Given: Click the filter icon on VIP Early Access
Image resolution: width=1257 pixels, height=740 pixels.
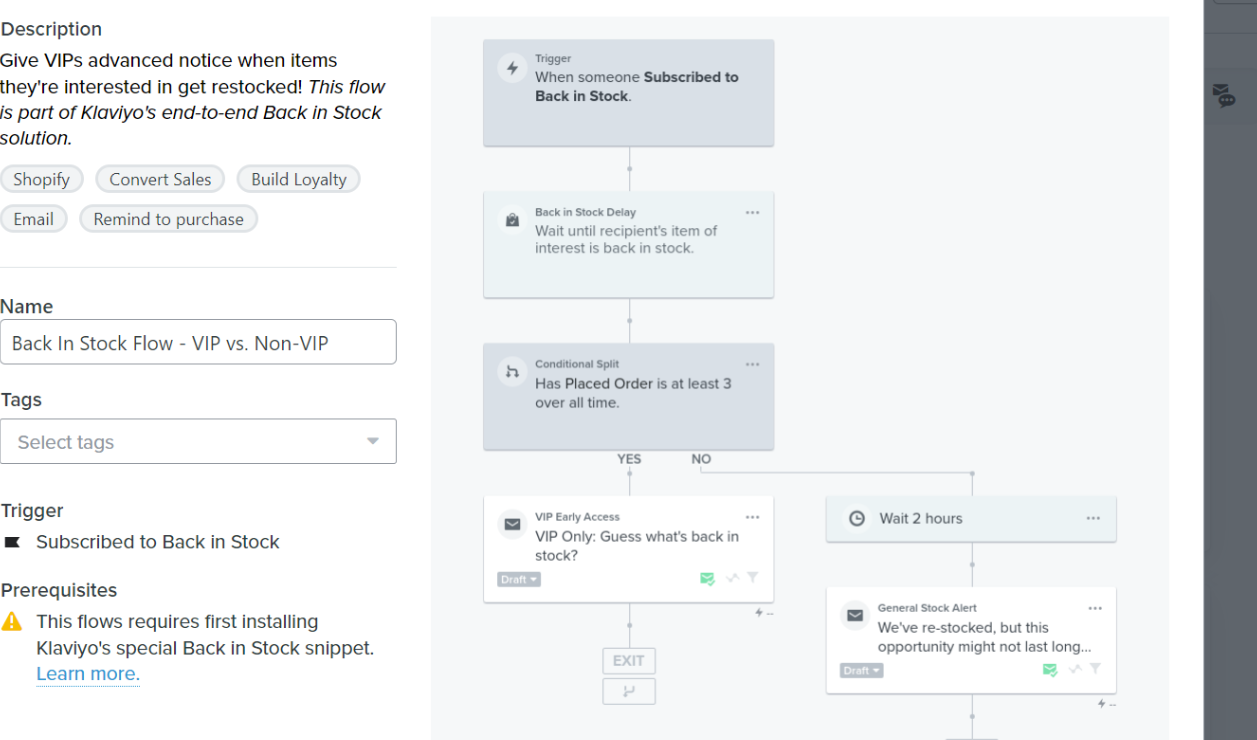Looking at the screenshot, I should pos(753,578).
